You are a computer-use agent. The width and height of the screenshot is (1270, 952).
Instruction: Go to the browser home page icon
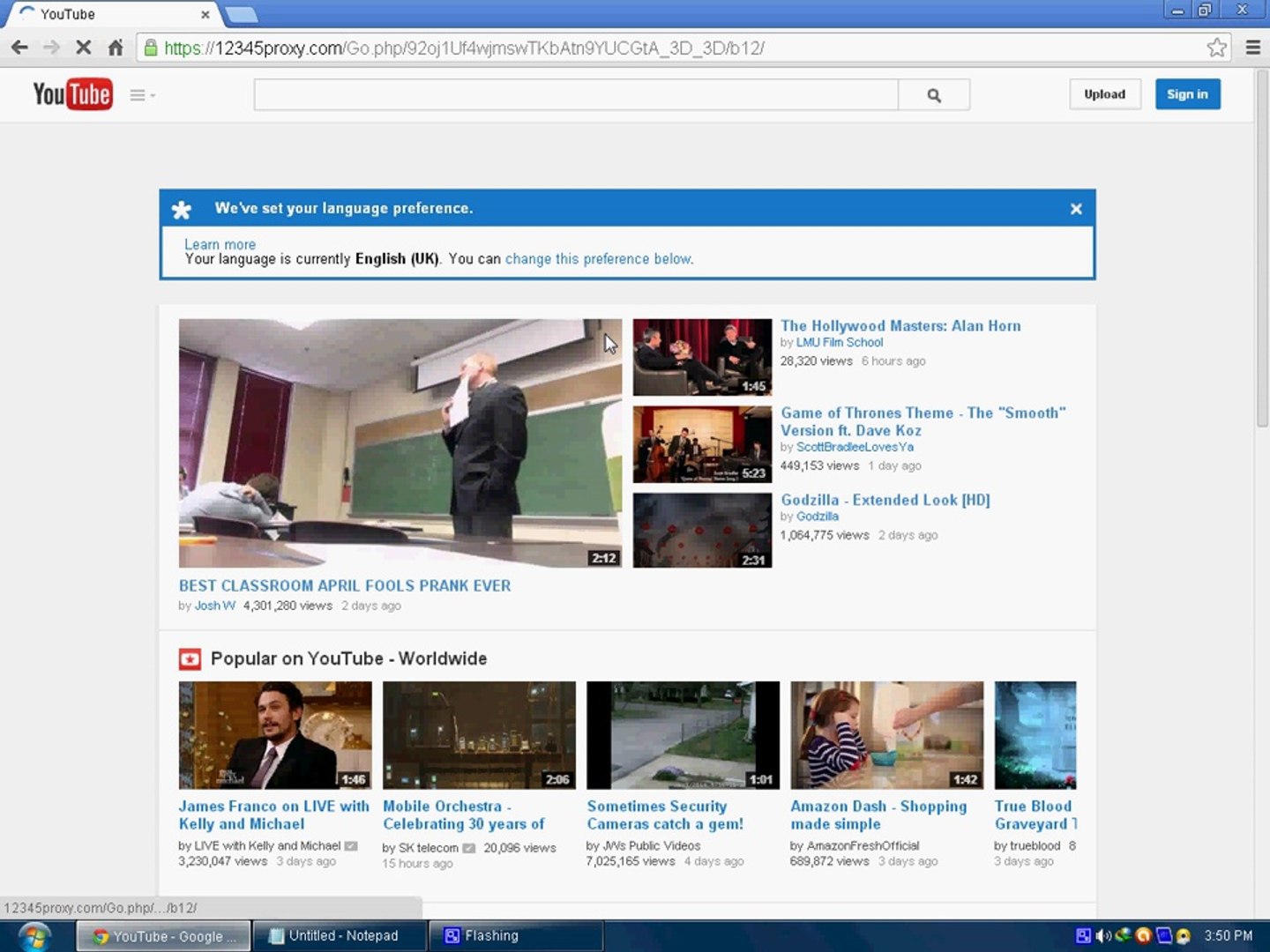[116, 48]
